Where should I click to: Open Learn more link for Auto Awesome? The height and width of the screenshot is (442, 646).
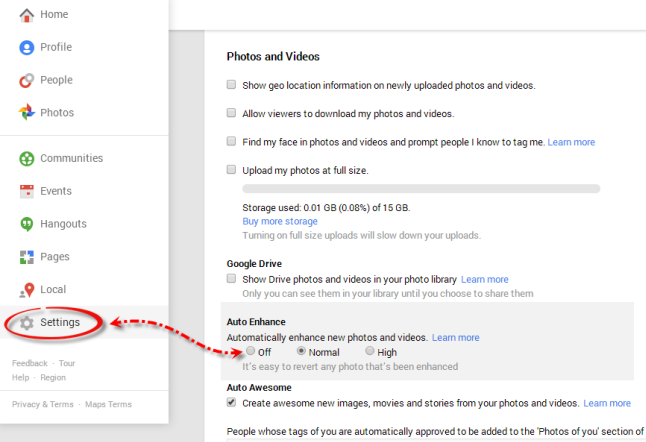click(607, 403)
